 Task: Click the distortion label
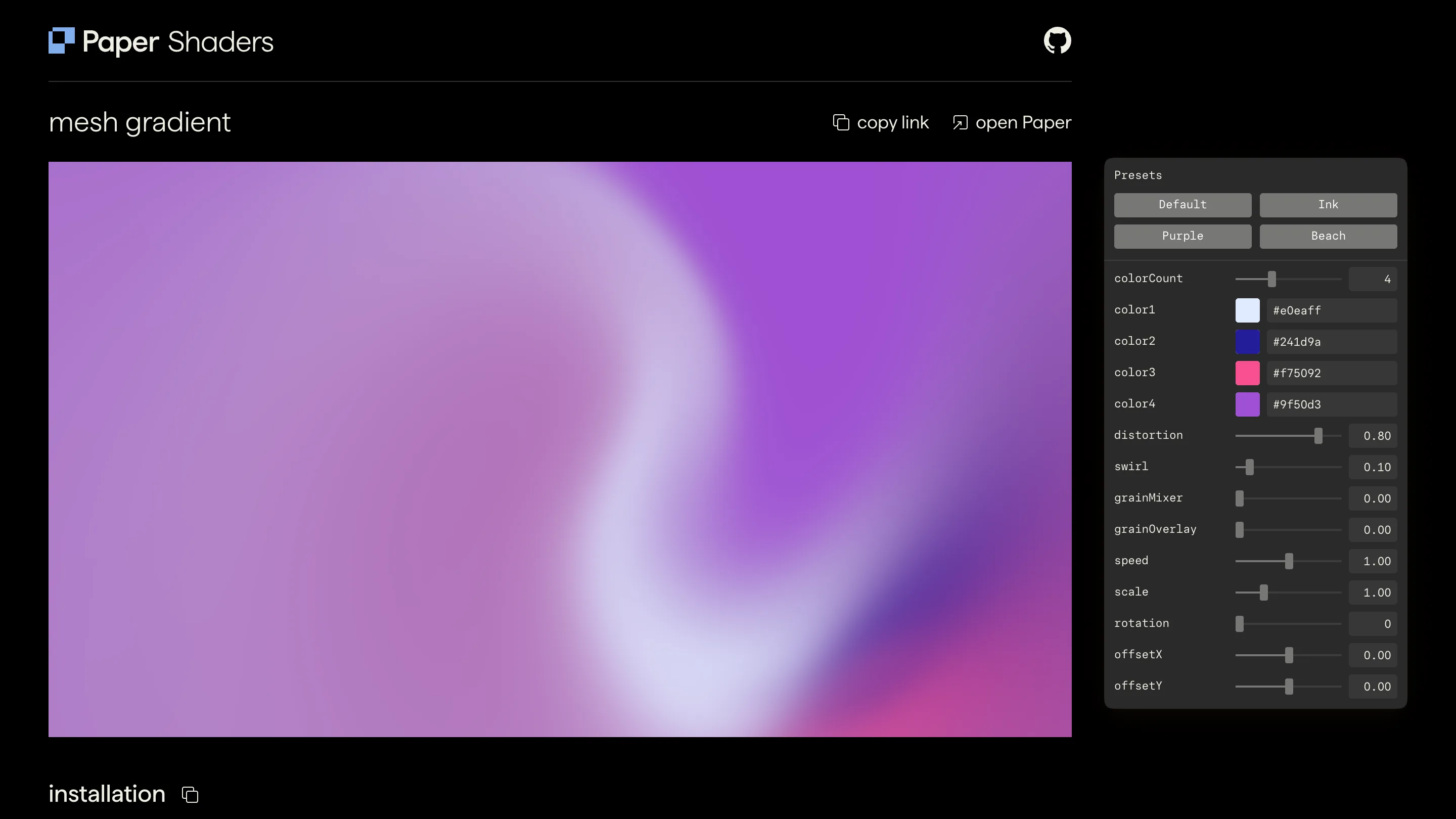click(1149, 435)
